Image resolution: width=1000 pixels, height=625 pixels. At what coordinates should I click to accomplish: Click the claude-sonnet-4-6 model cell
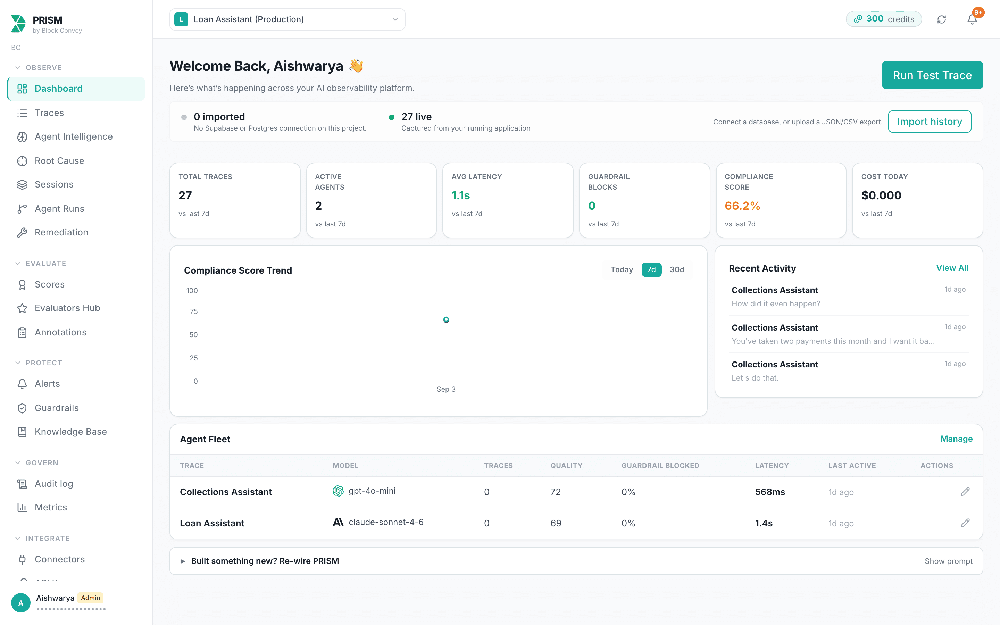pyautogui.click(x=378, y=522)
